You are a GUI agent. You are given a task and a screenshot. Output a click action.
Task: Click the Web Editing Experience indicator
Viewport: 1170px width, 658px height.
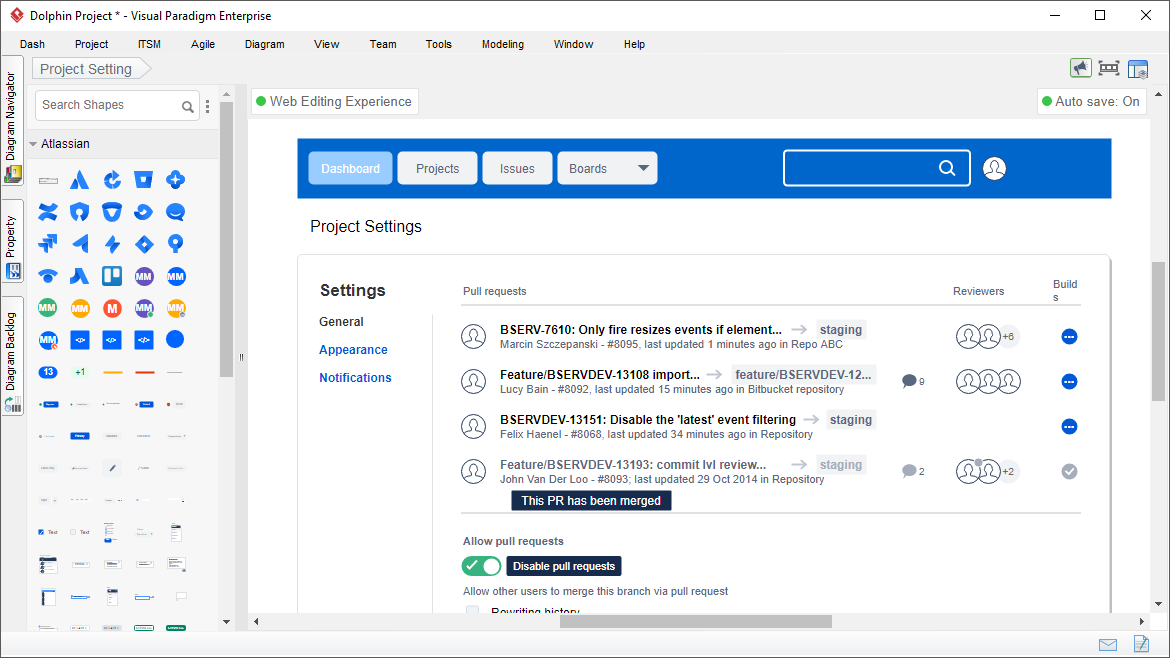[334, 101]
